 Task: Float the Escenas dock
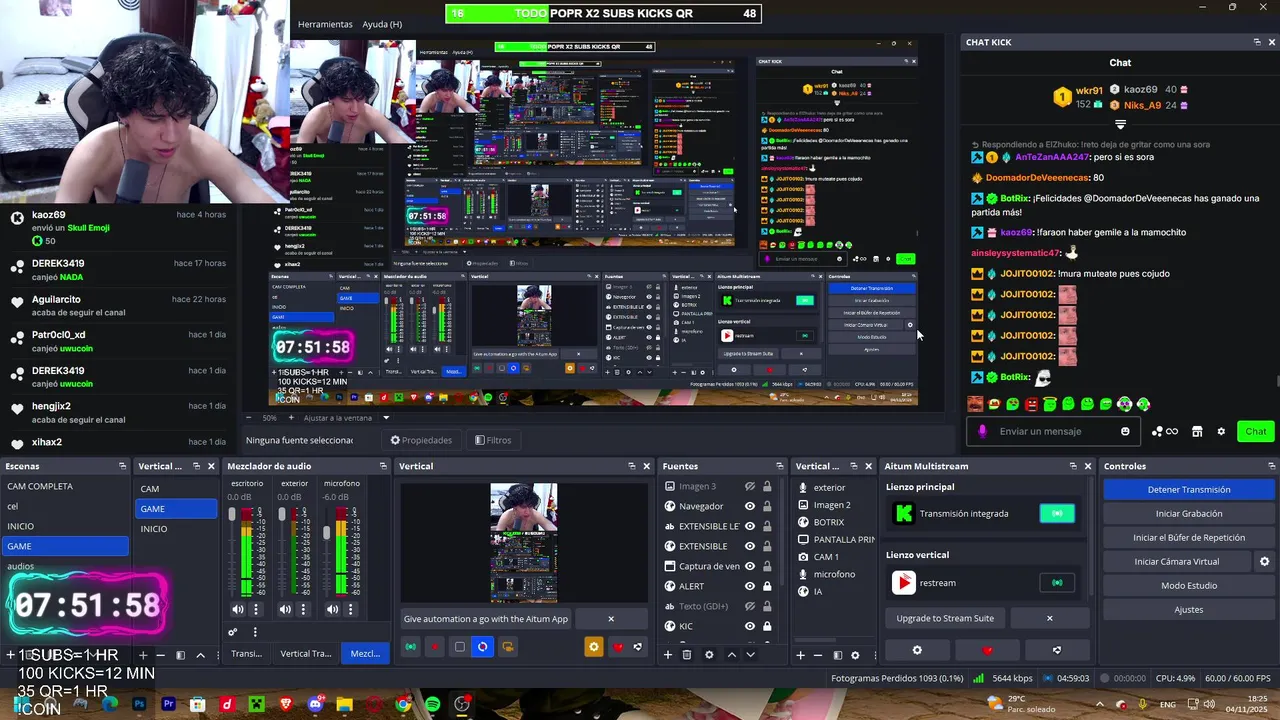(122, 466)
